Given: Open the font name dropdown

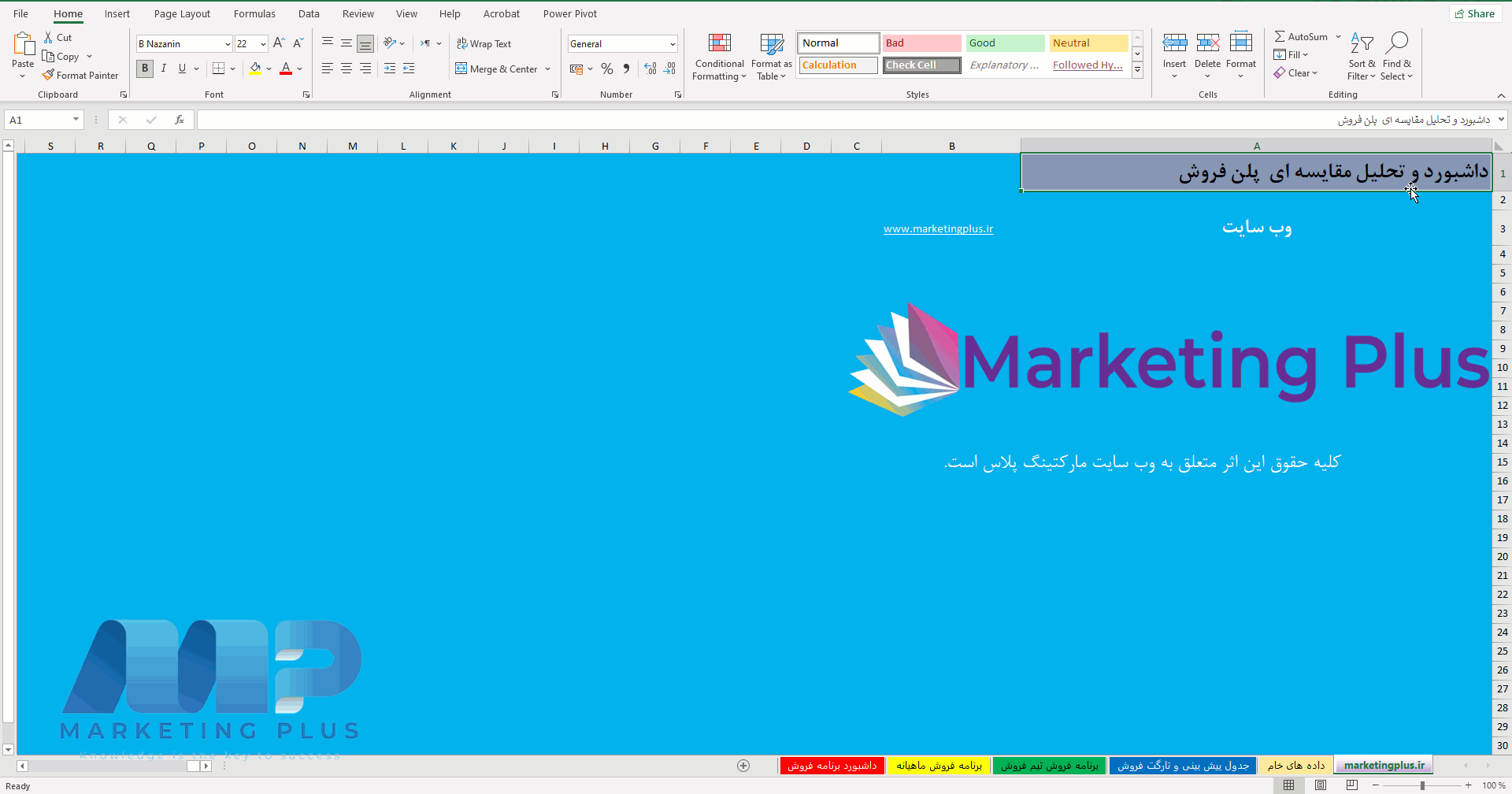Looking at the screenshot, I should click(x=226, y=43).
